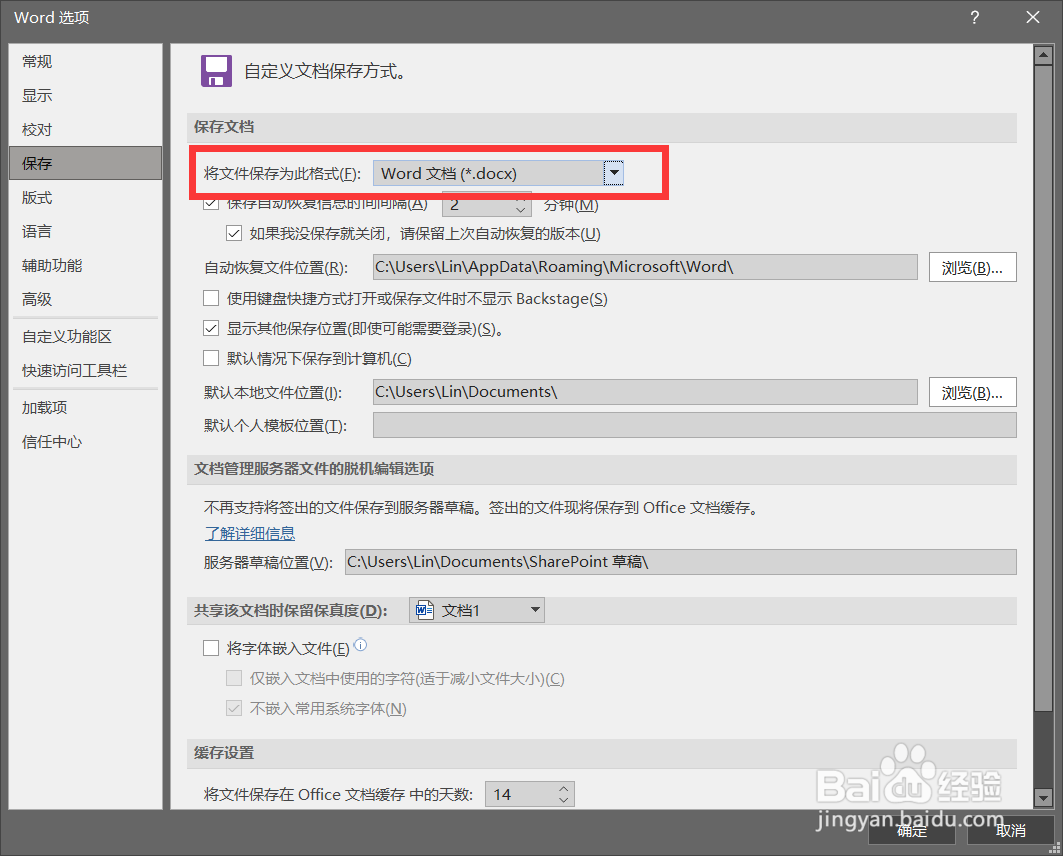
Task: Open the 语言 options category
Action: [x=85, y=231]
